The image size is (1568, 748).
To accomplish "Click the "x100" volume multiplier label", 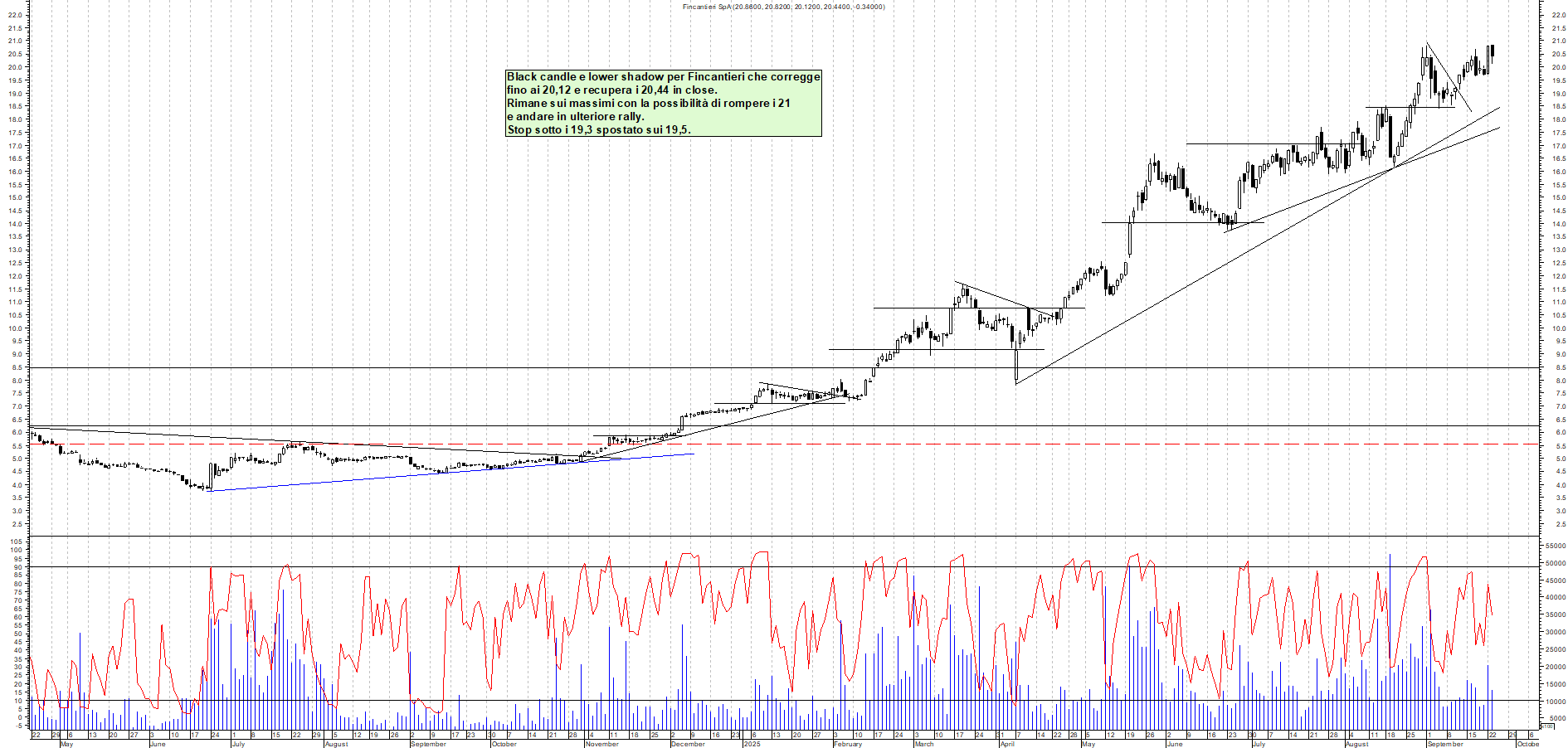I will (x=1547, y=726).
